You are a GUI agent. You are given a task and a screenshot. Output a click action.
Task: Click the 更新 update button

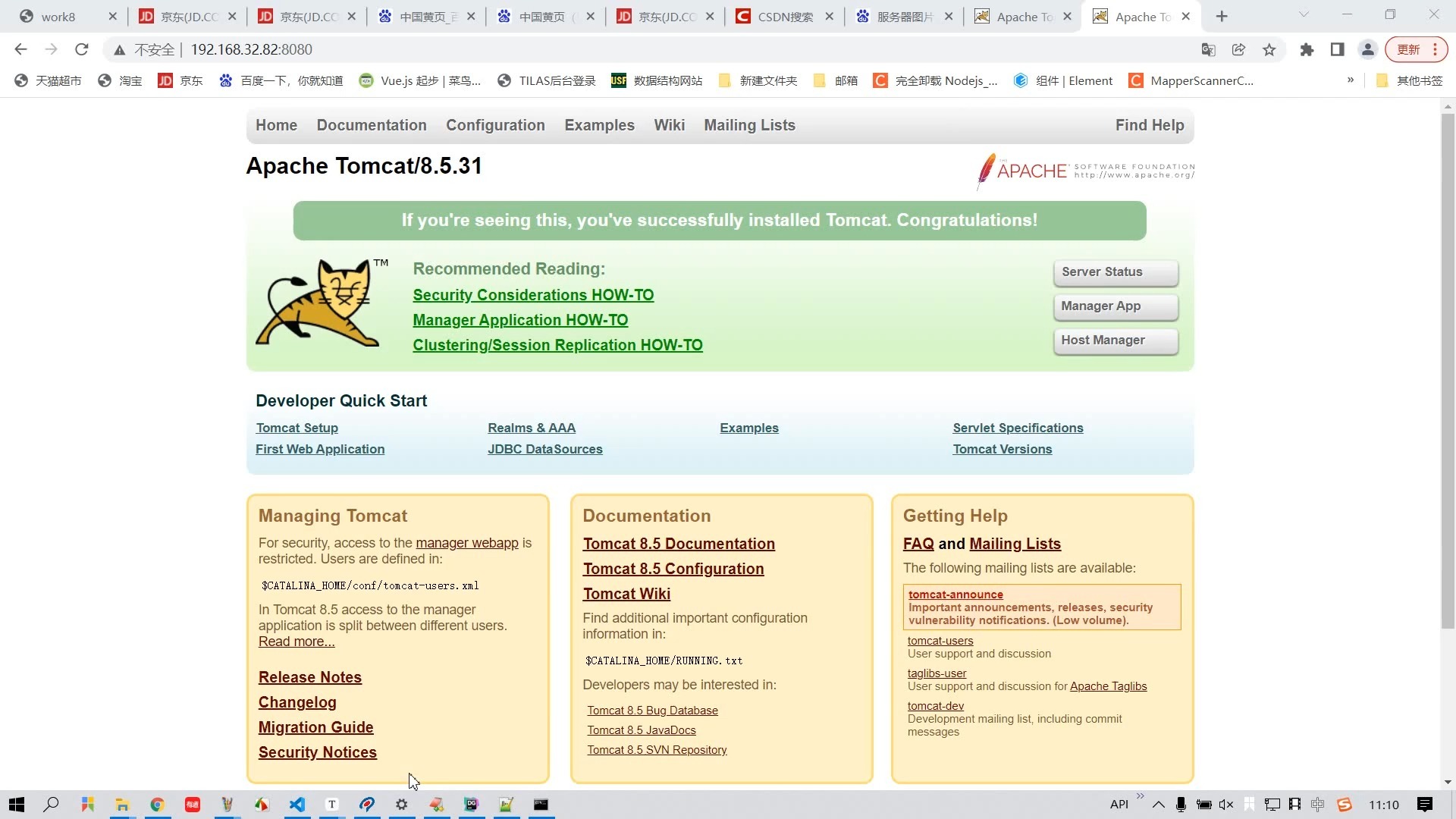coord(1416,49)
